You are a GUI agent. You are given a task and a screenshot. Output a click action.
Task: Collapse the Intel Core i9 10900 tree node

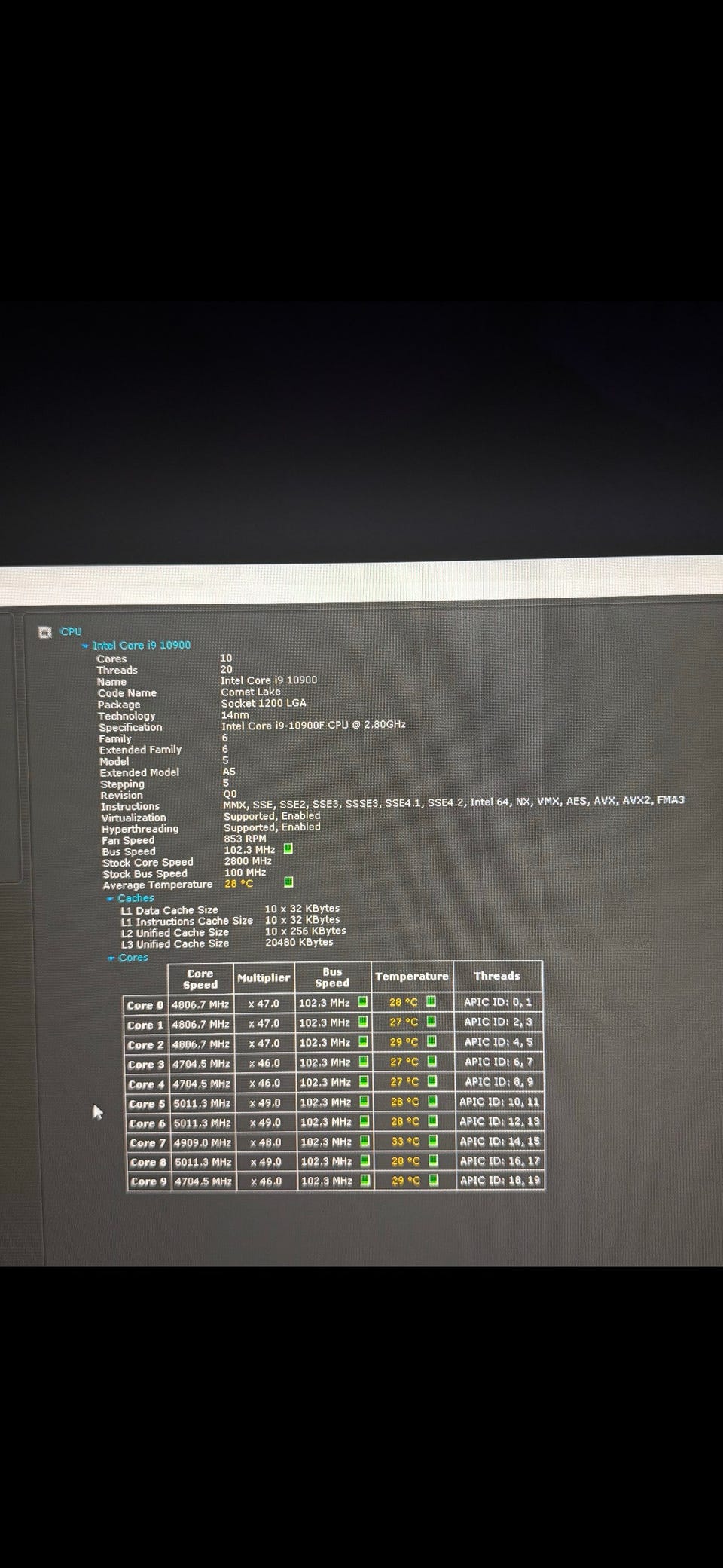coord(86,646)
